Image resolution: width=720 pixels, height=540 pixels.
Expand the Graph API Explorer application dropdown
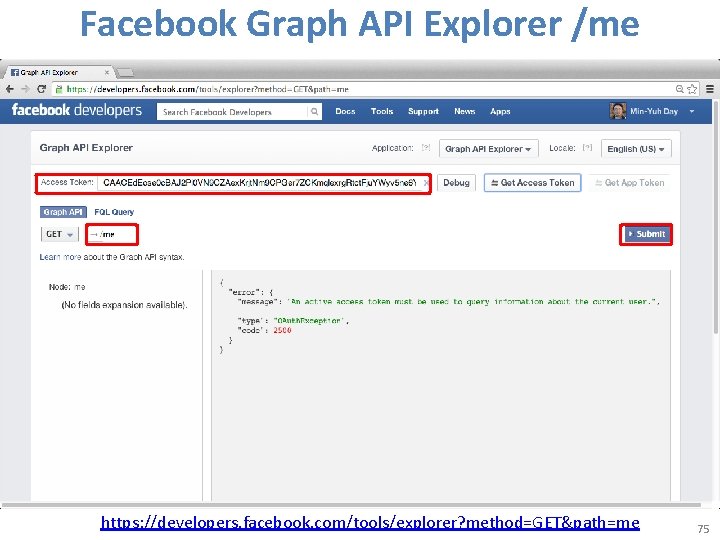[x=489, y=149]
